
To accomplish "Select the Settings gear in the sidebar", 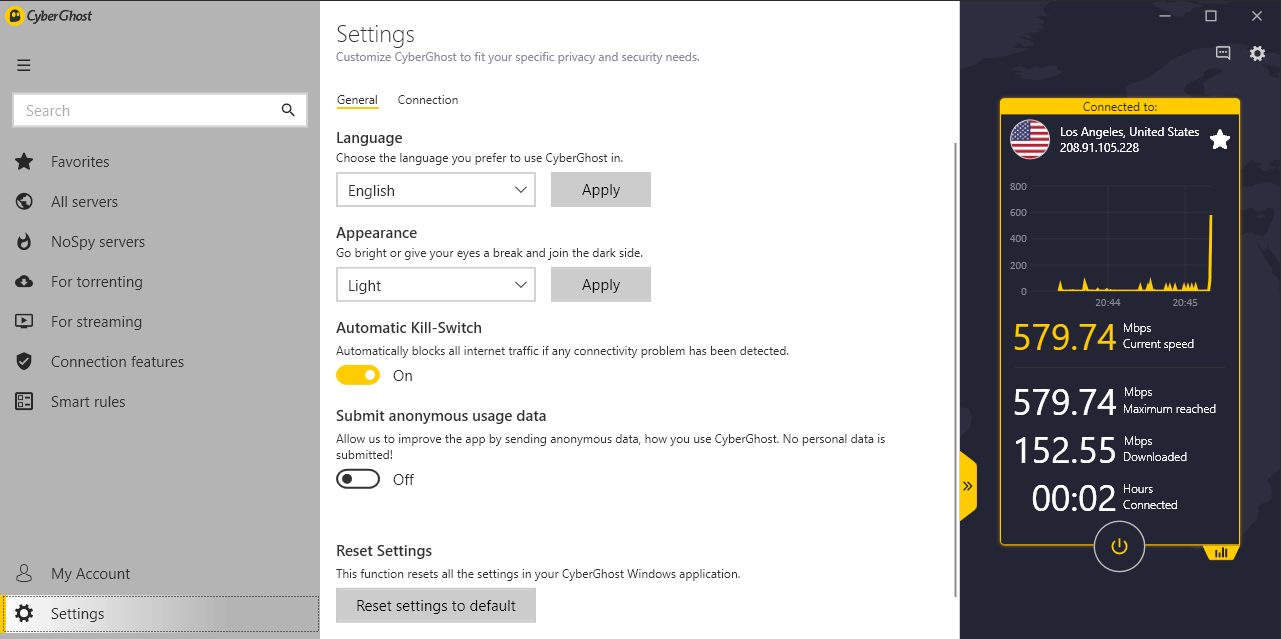I will point(25,614).
